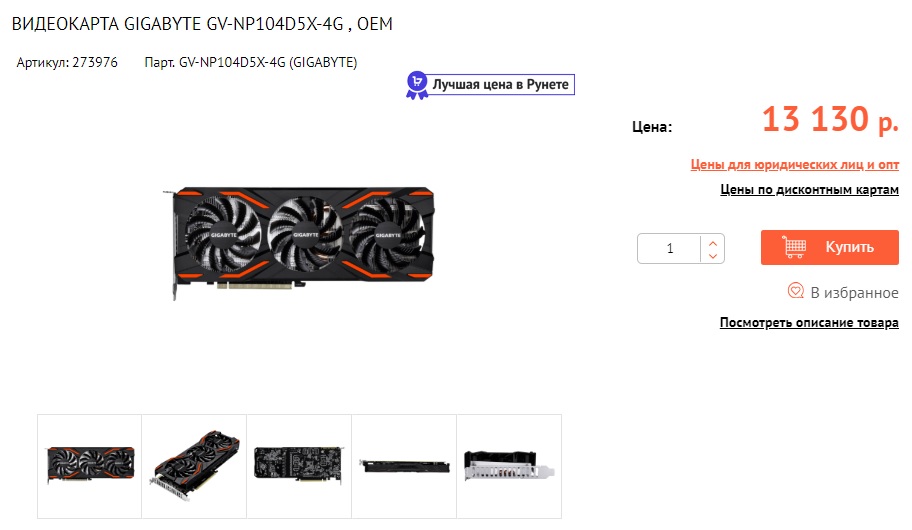Viewport: 912px width, 530px height.
Task: Click the shopping cart icon on Купить
Action: (x=795, y=247)
